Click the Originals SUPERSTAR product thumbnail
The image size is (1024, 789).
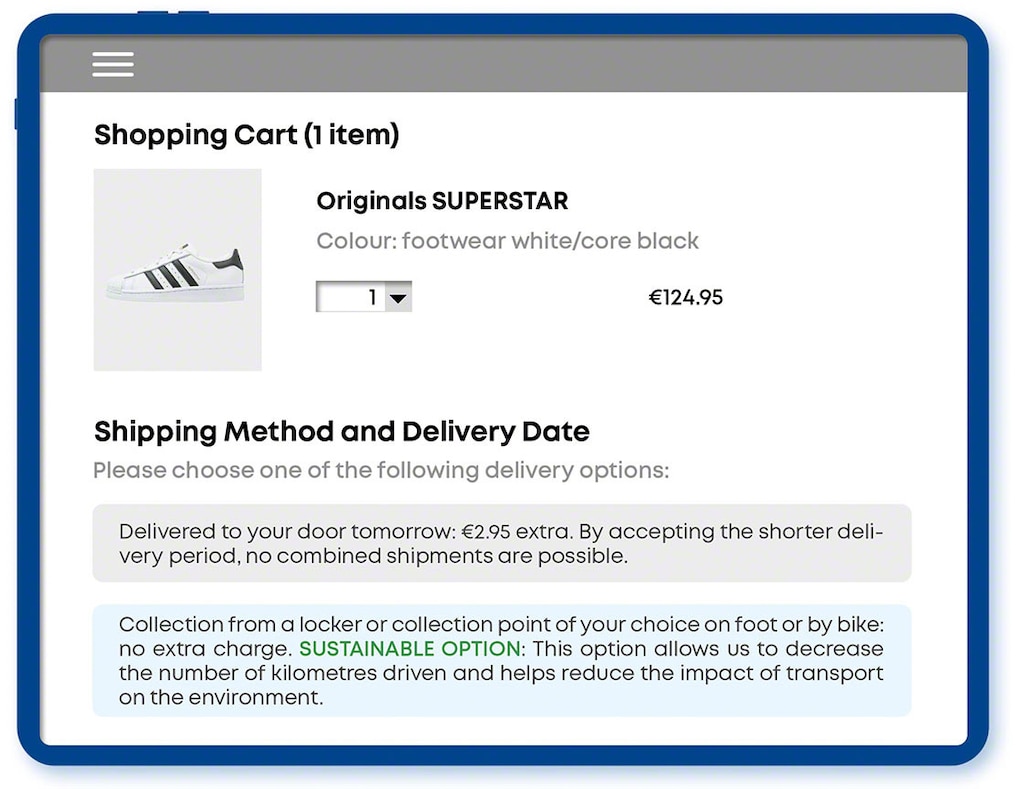point(177,268)
